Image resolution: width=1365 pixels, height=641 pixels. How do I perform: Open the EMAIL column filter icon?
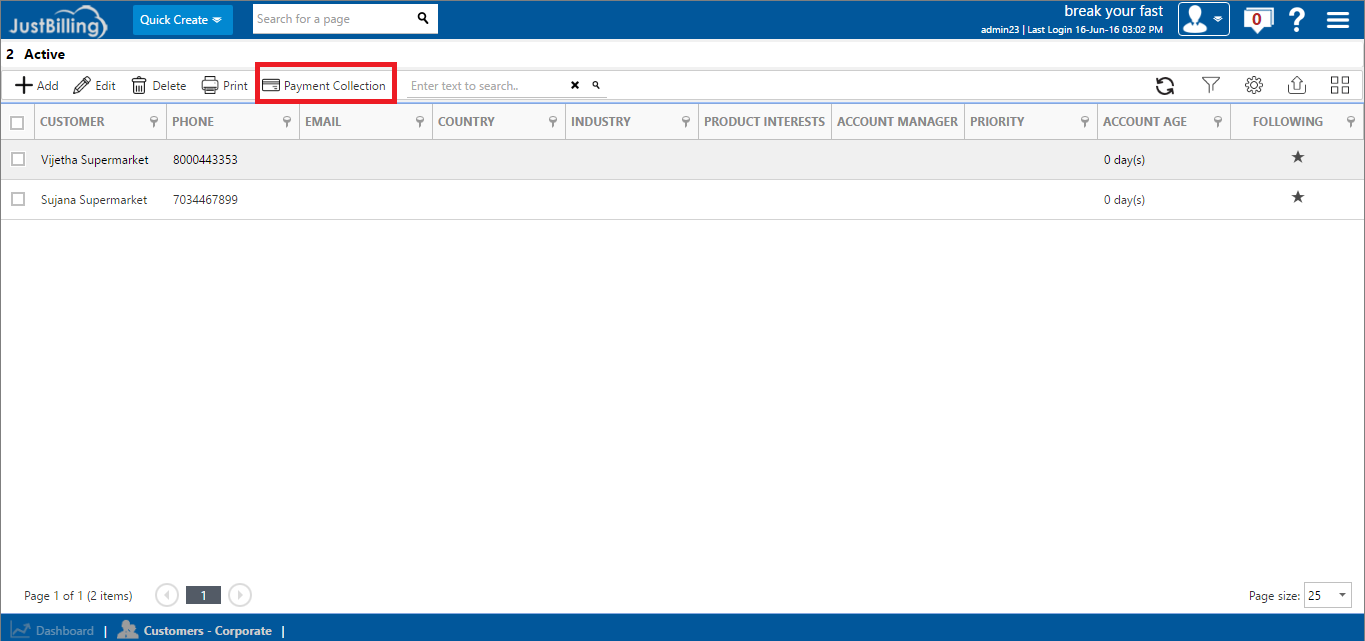(x=420, y=122)
